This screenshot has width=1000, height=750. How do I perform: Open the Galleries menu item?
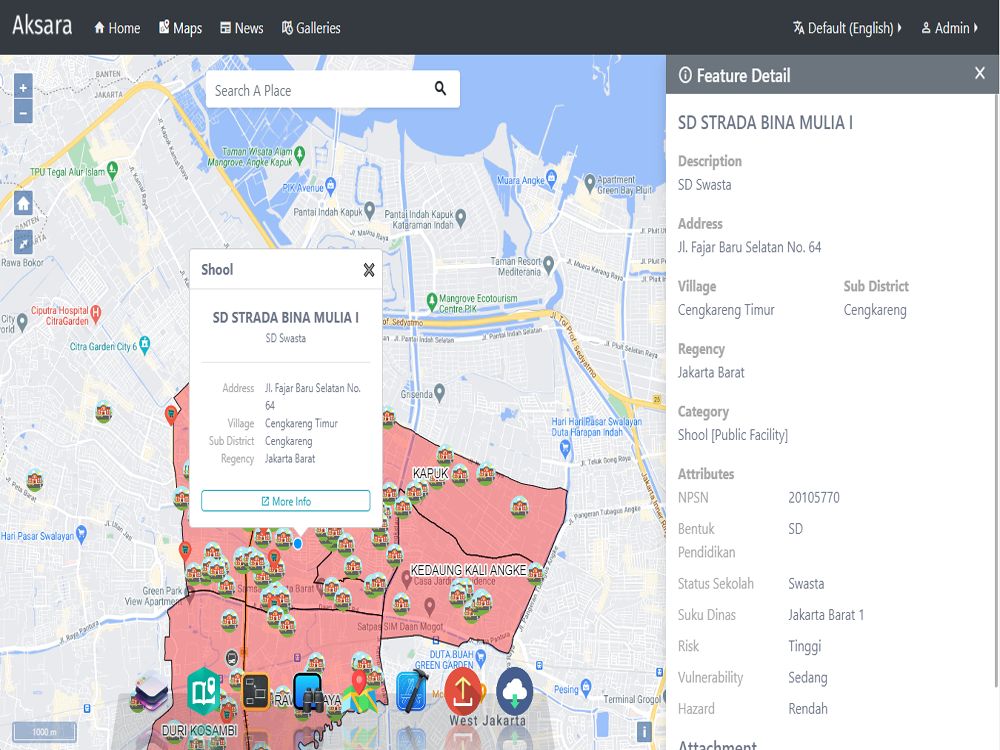pos(311,28)
